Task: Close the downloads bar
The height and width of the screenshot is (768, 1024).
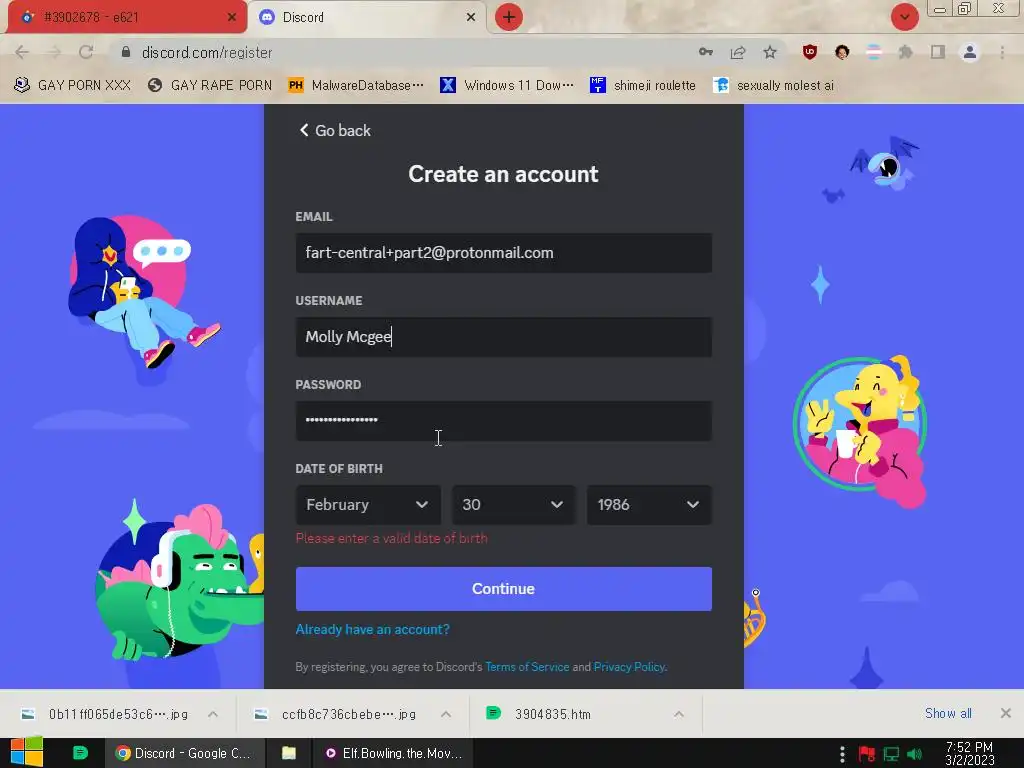Action: tap(1006, 713)
